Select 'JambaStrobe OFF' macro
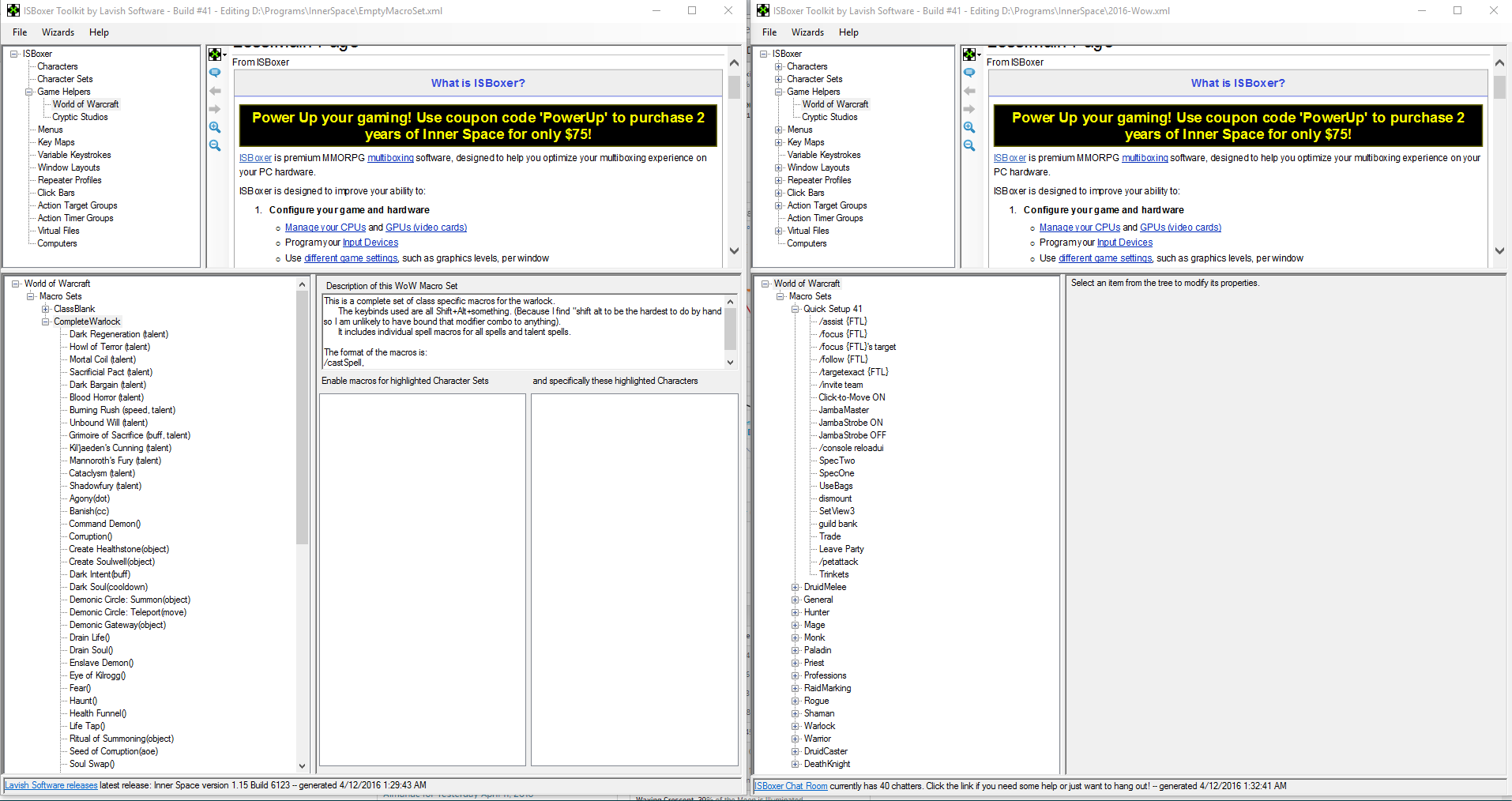1512x801 pixels. [x=852, y=435]
